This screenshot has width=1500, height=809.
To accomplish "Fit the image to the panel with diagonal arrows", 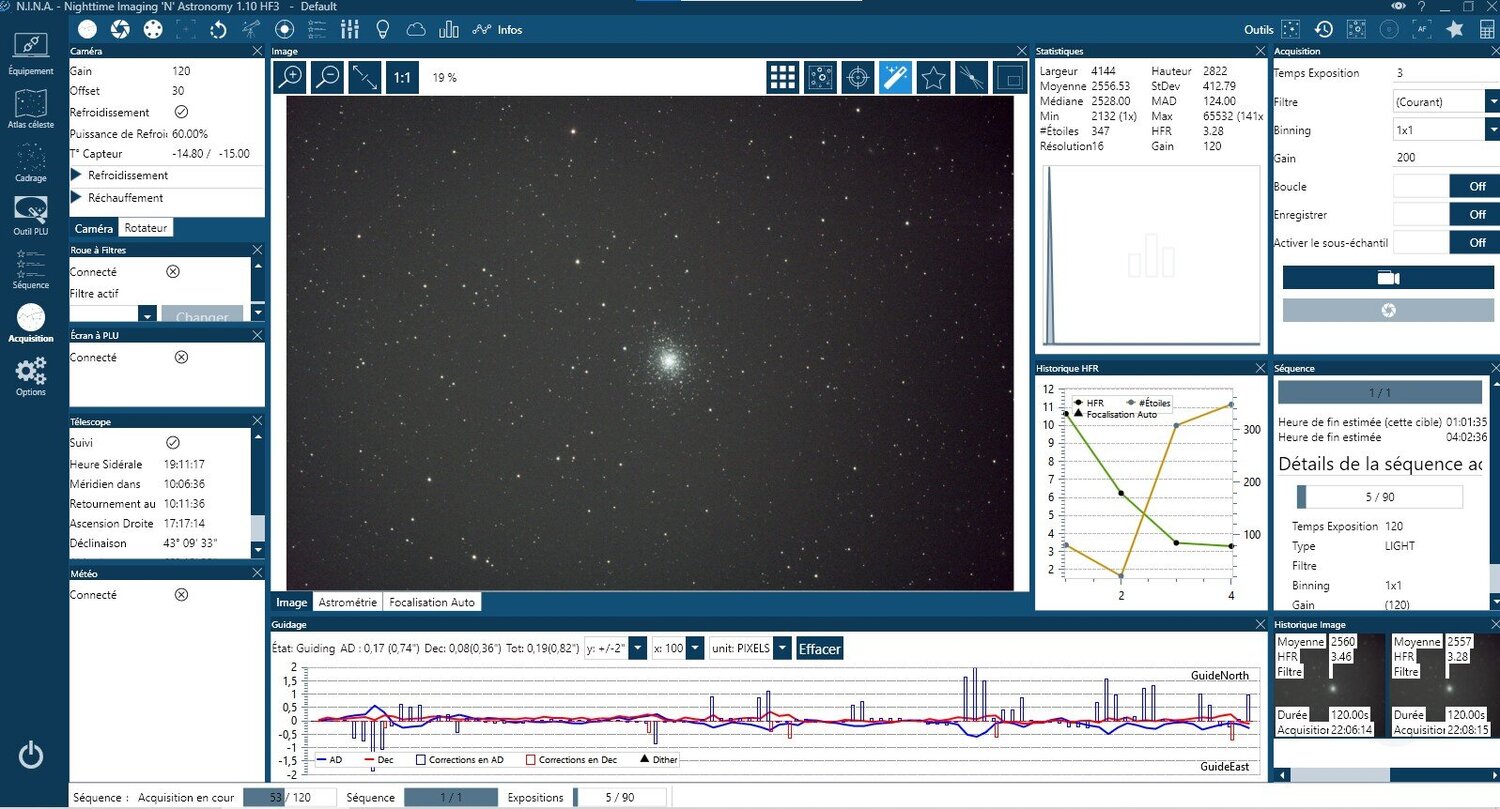I will tap(364, 77).
